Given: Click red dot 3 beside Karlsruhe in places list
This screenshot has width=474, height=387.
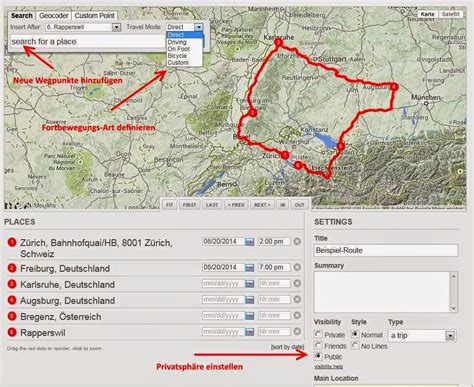Looking at the screenshot, I should click(12, 284).
